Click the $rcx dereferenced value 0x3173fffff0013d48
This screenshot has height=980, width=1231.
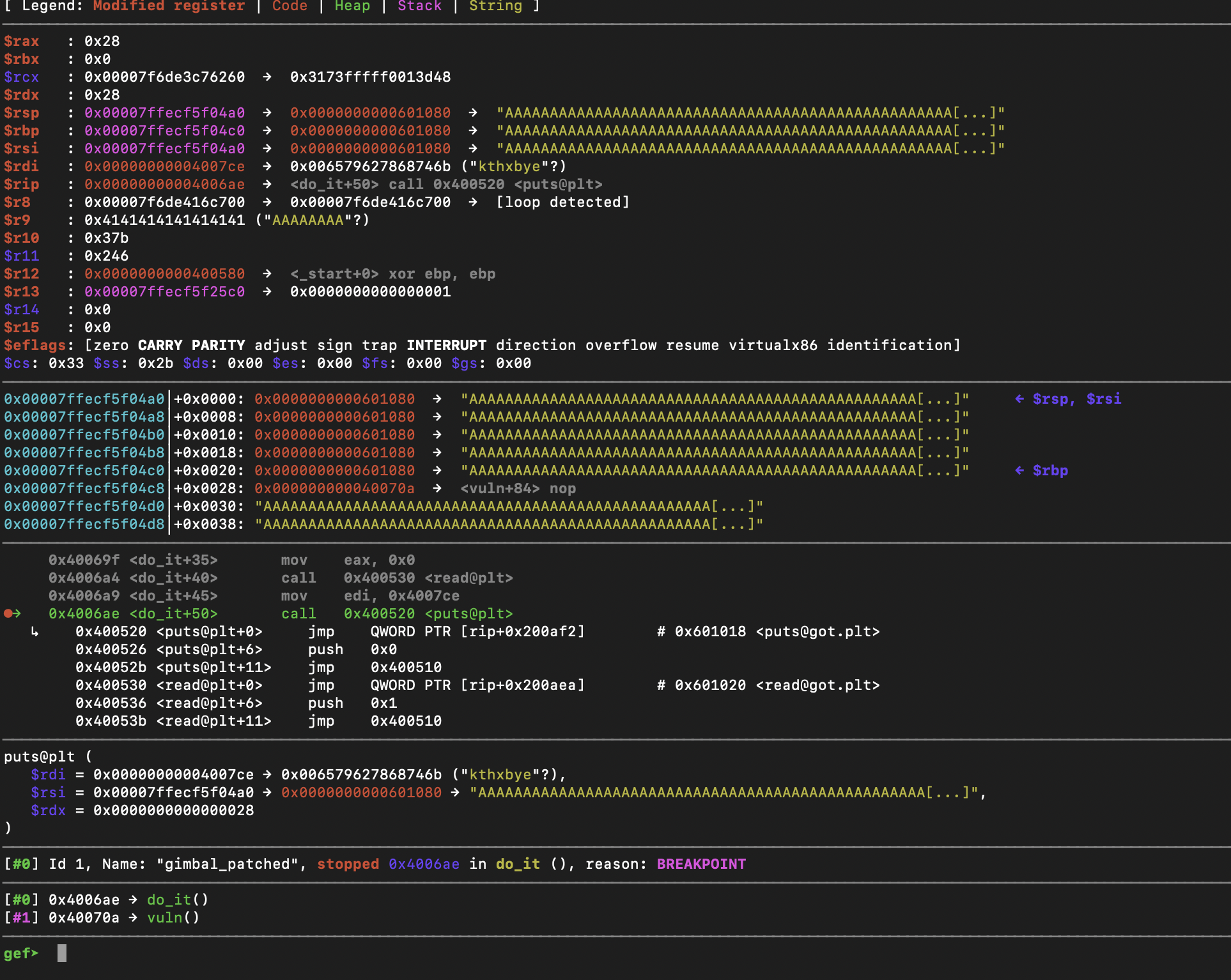coord(370,77)
